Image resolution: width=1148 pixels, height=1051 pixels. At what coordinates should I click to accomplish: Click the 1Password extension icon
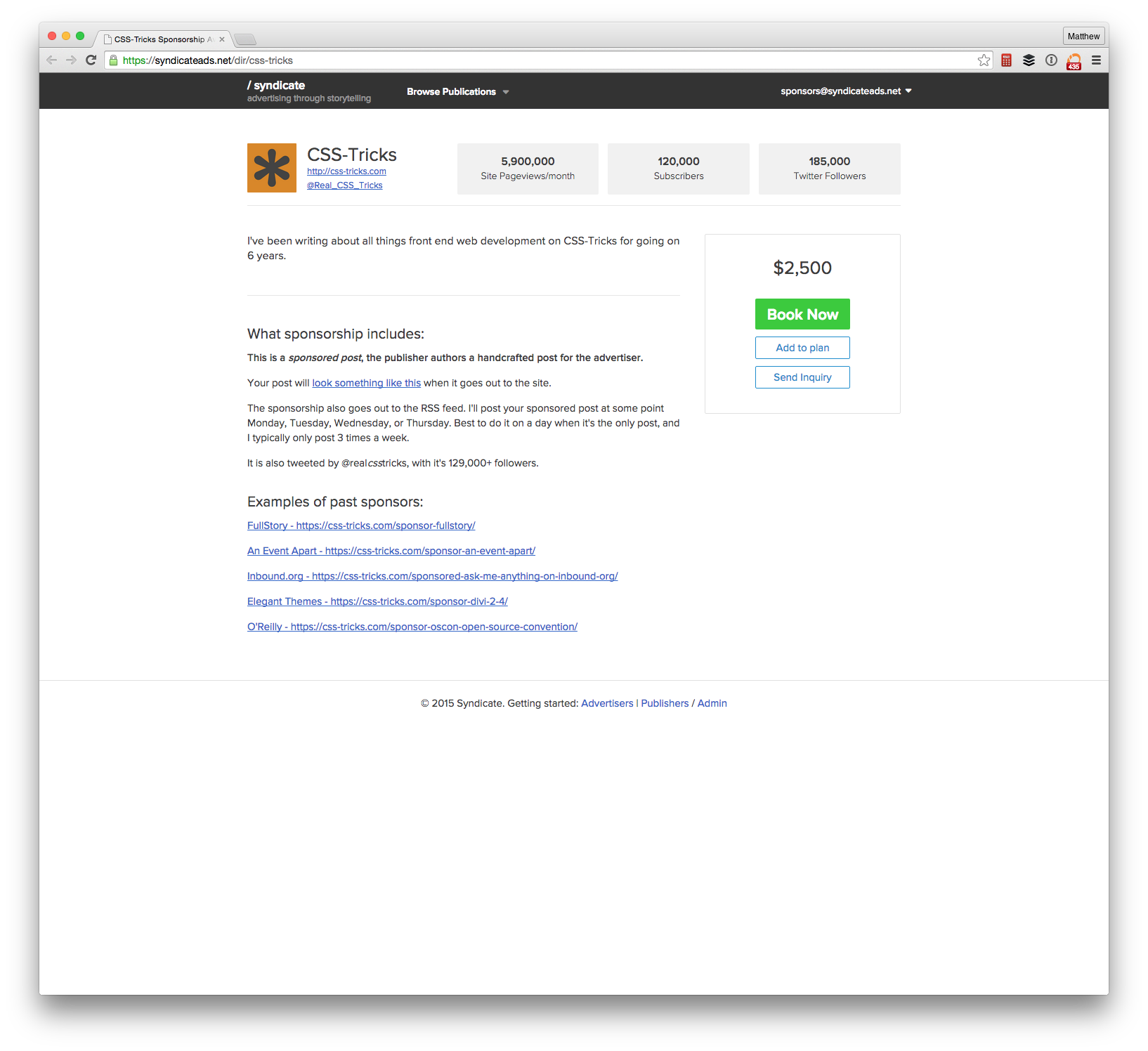coord(1051,60)
